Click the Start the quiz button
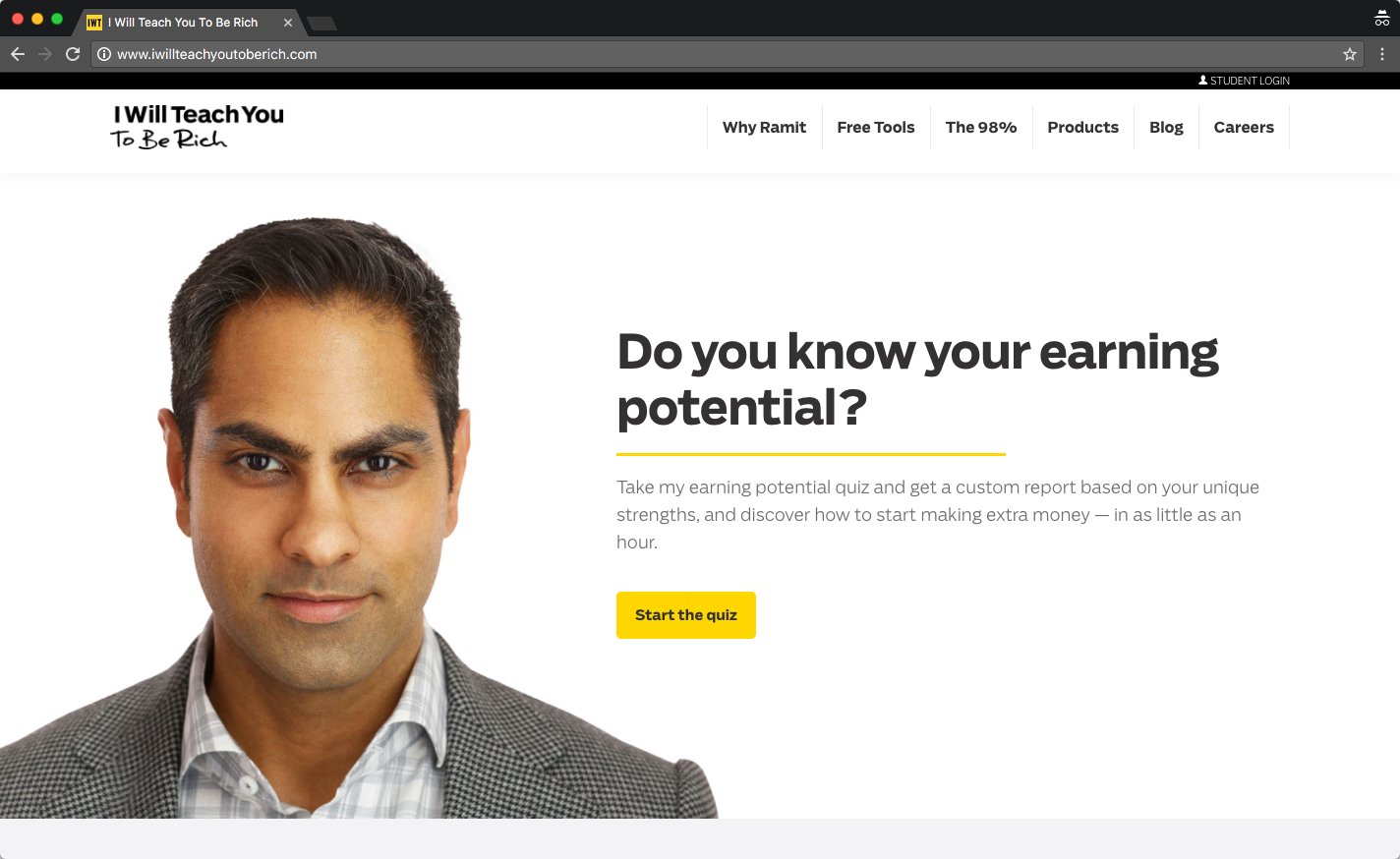Viewport: 1400px width, 859px height. (686, 615)
